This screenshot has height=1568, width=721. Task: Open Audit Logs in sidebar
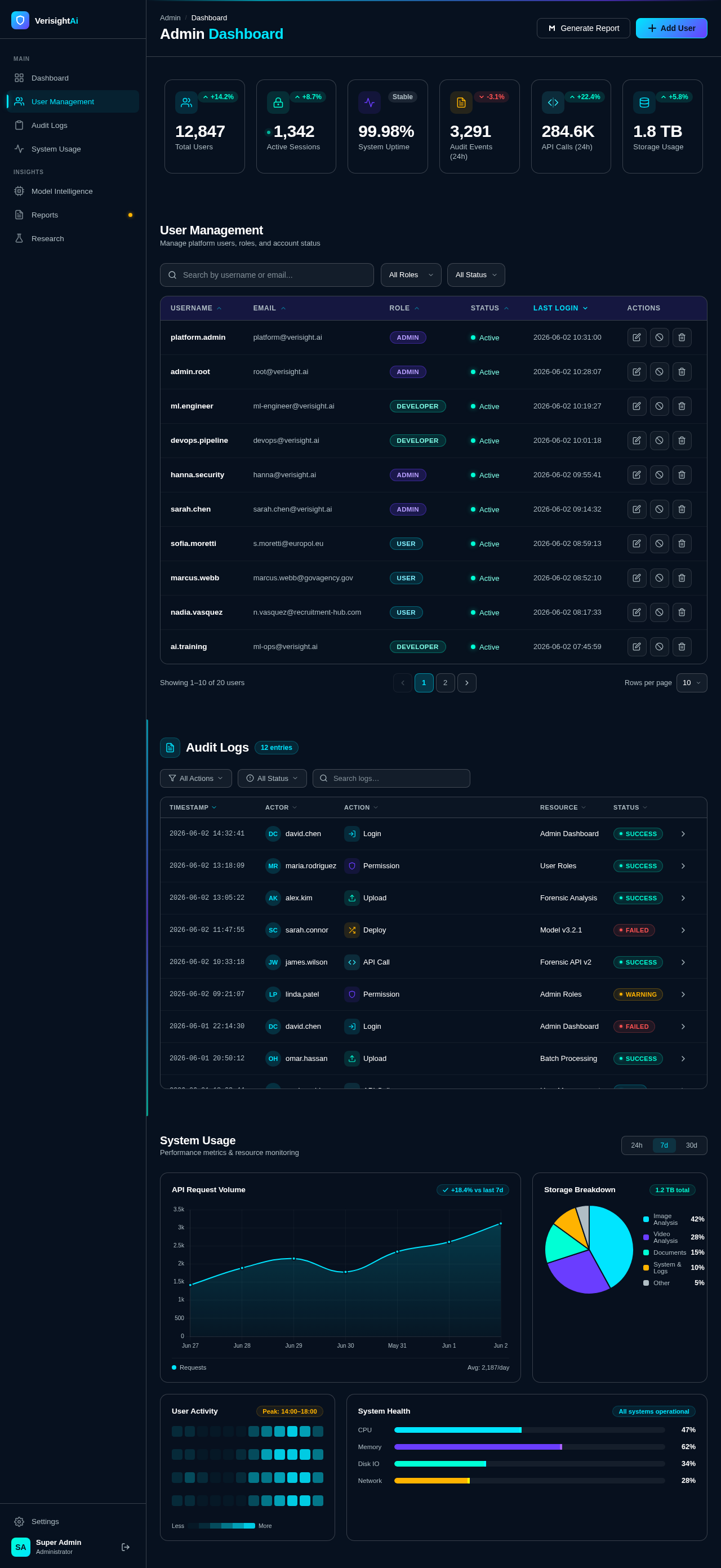(73, 126)
